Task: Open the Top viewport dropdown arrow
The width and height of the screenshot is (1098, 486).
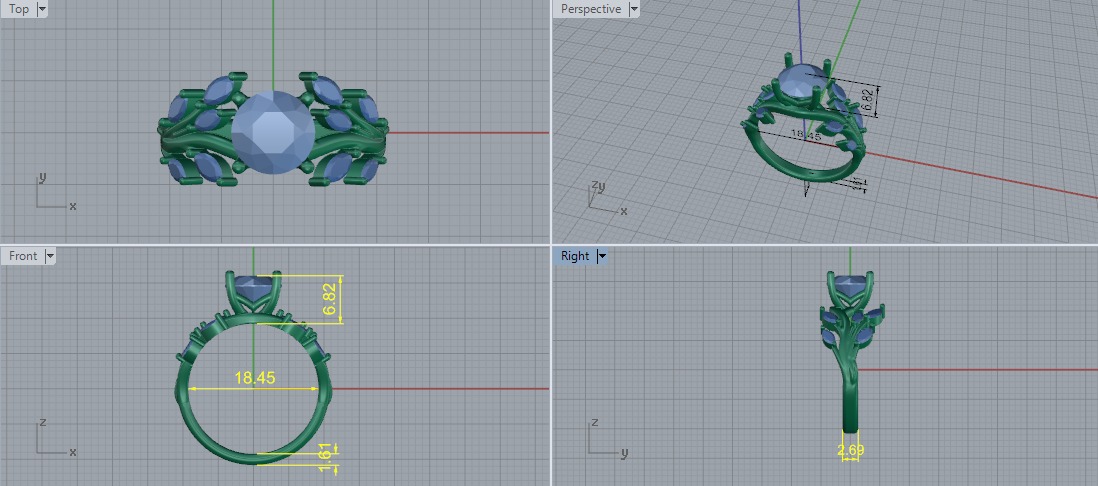Action: tap(41, 9)
